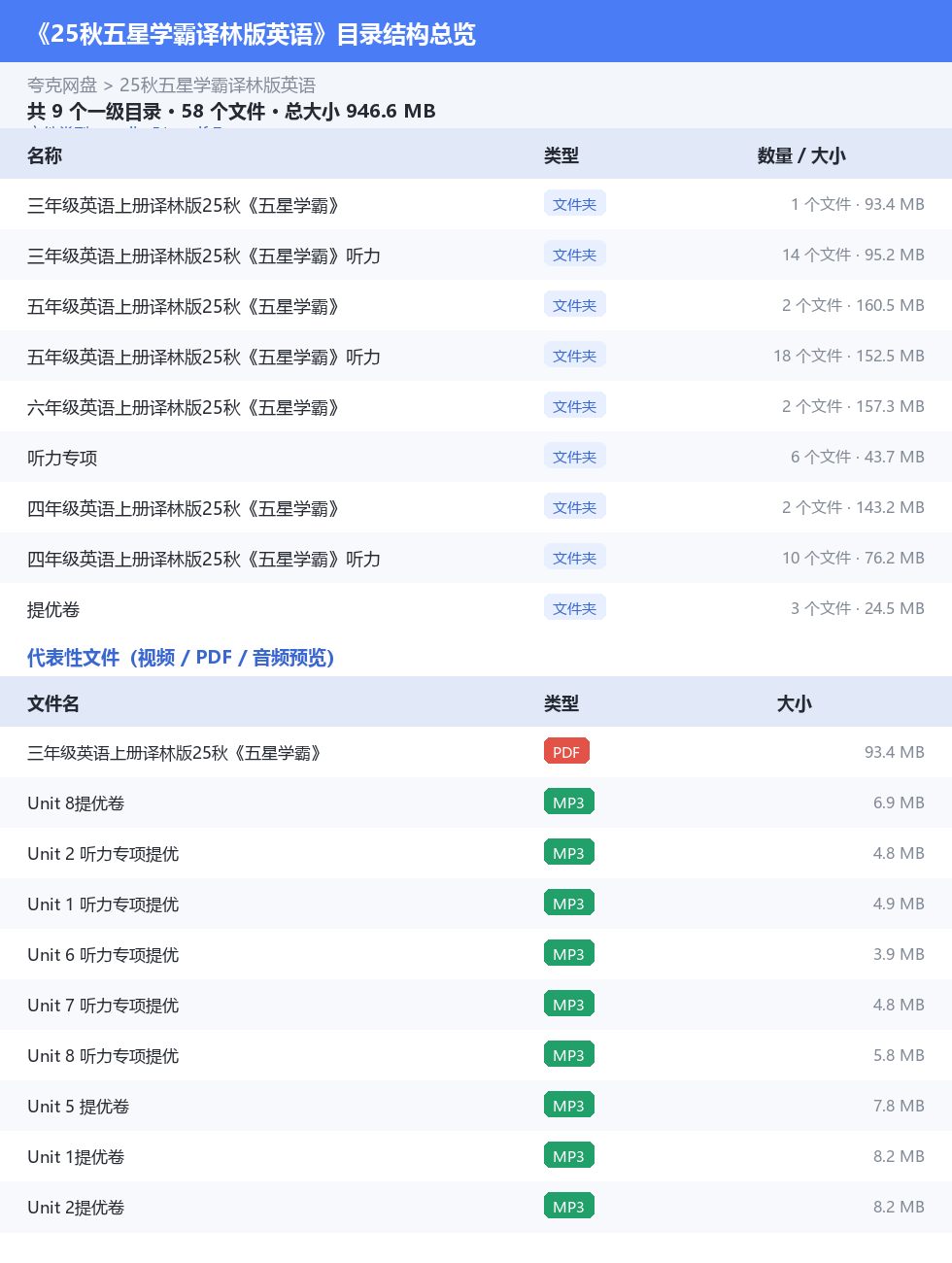The height and width of the screenshot is (1263, 952).
Task: Click the 大小 header in the files table
Action: coord(794,703)
